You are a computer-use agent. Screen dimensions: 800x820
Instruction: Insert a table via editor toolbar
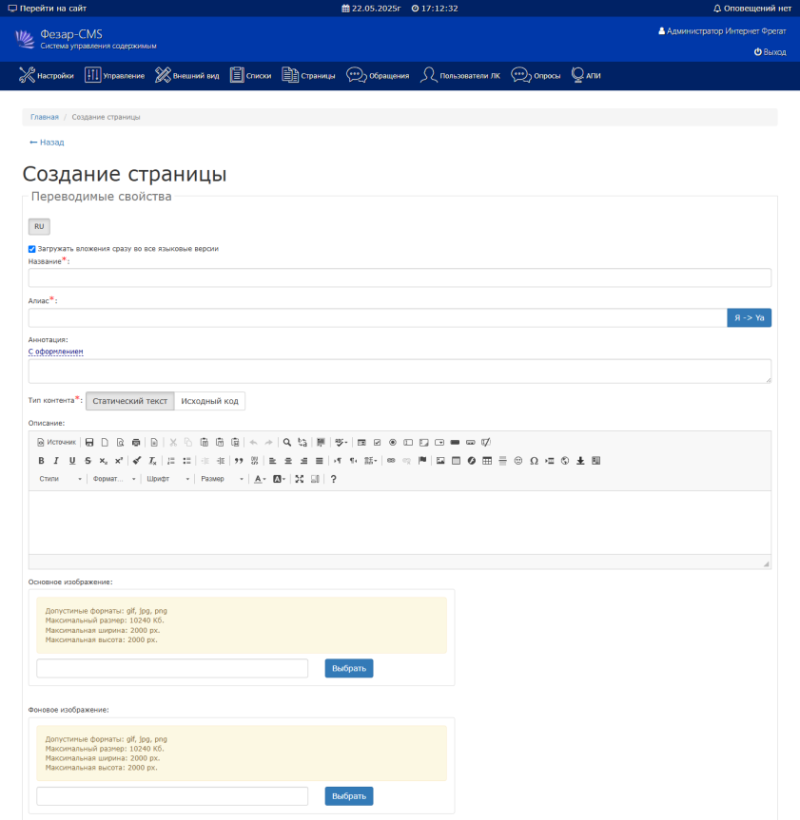pos(487,461)
